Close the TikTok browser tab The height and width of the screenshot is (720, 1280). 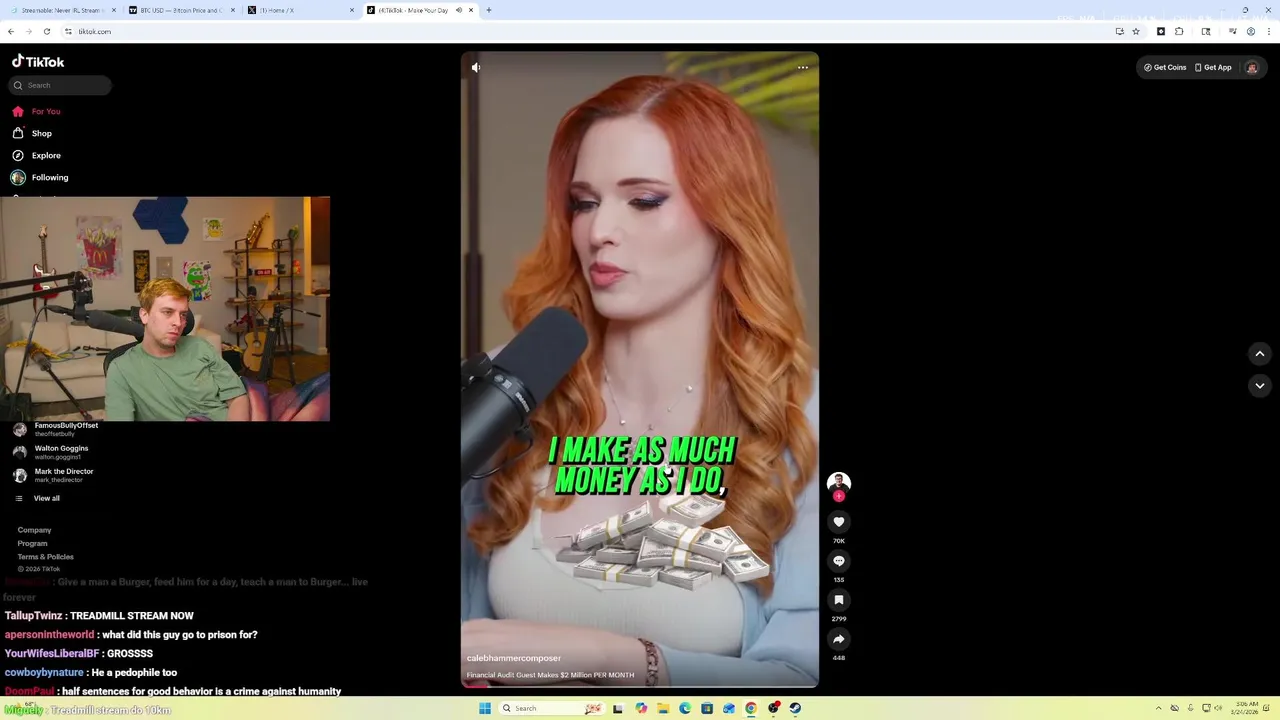click(x=471, y=10)
